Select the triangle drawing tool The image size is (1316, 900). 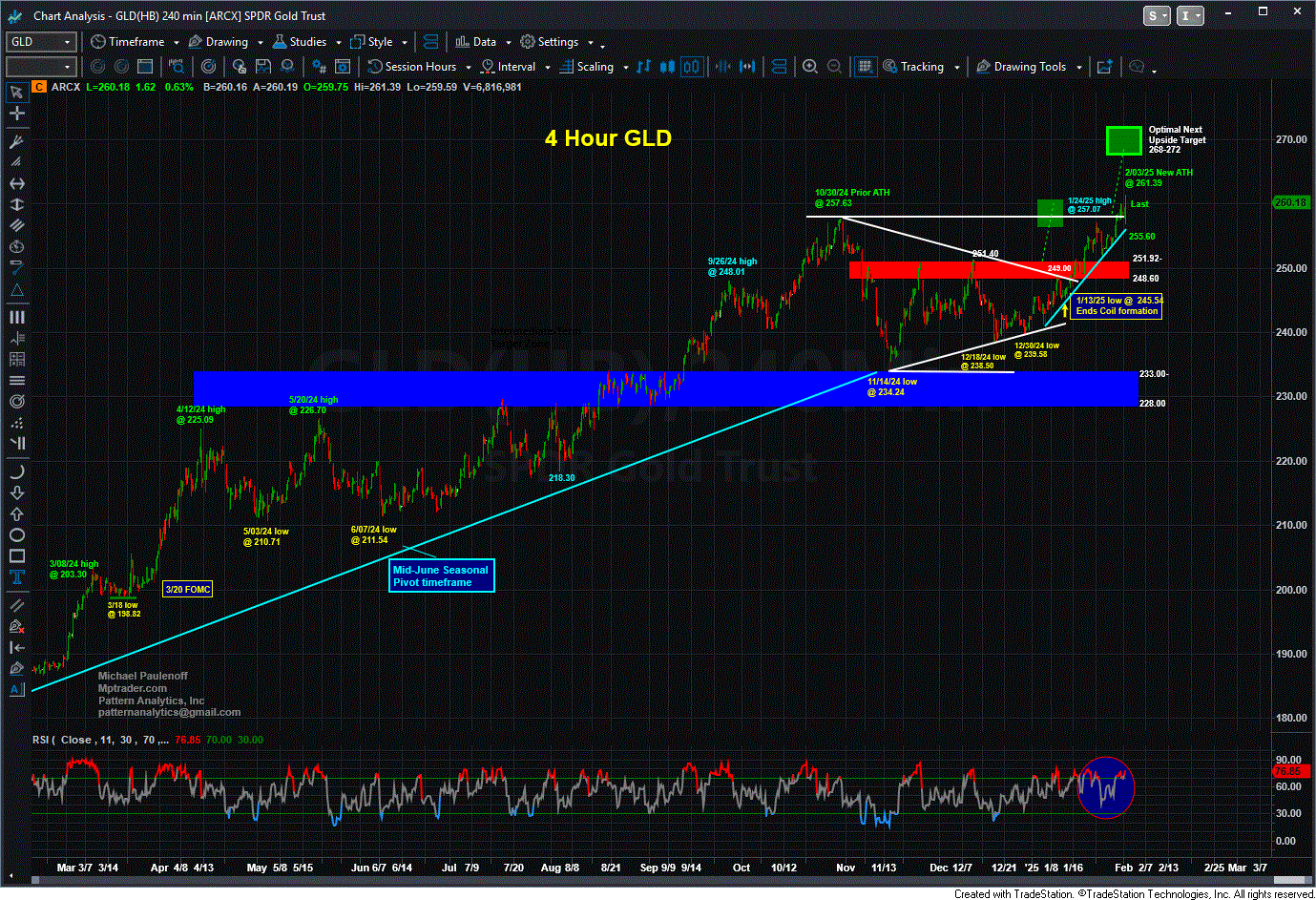(x=16, y=290)
